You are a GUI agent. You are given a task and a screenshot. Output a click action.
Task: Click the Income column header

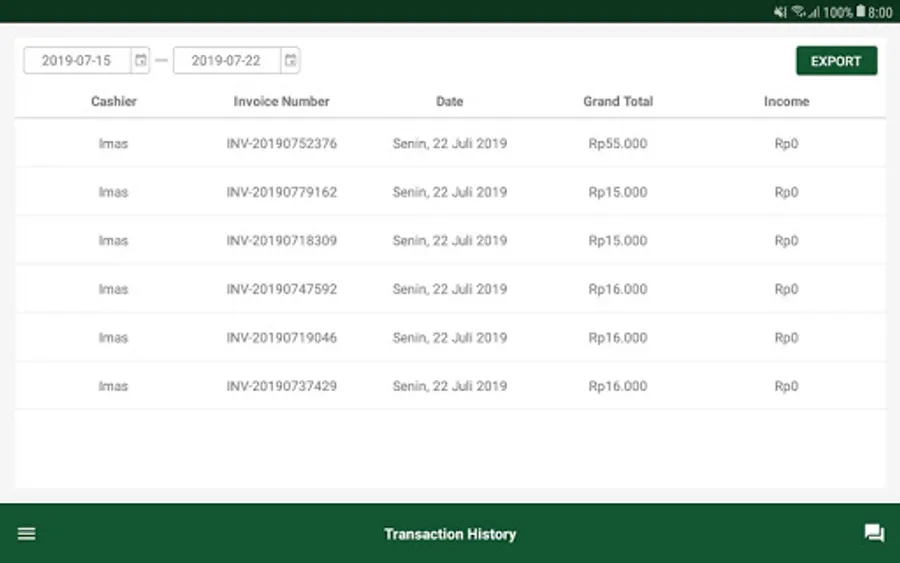(786, 101)
